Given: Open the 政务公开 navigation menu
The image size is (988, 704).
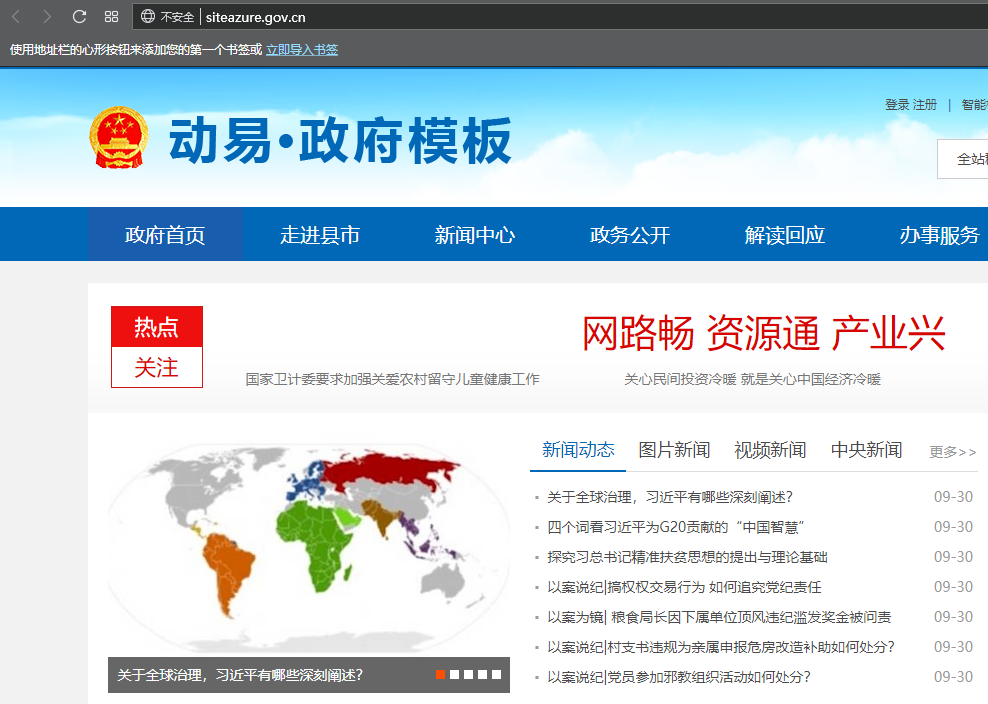Looking at the screenshot, I should 630,235.
